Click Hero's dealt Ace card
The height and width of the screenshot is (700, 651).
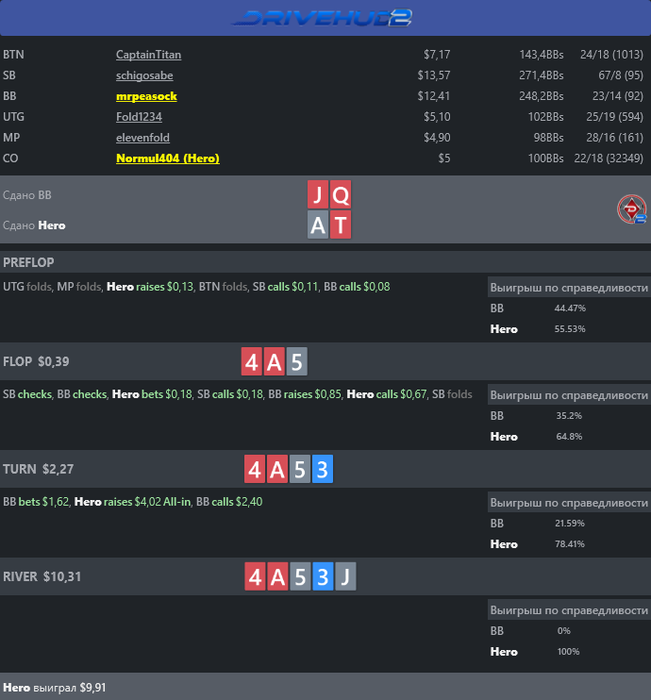(x=318, y=225)
